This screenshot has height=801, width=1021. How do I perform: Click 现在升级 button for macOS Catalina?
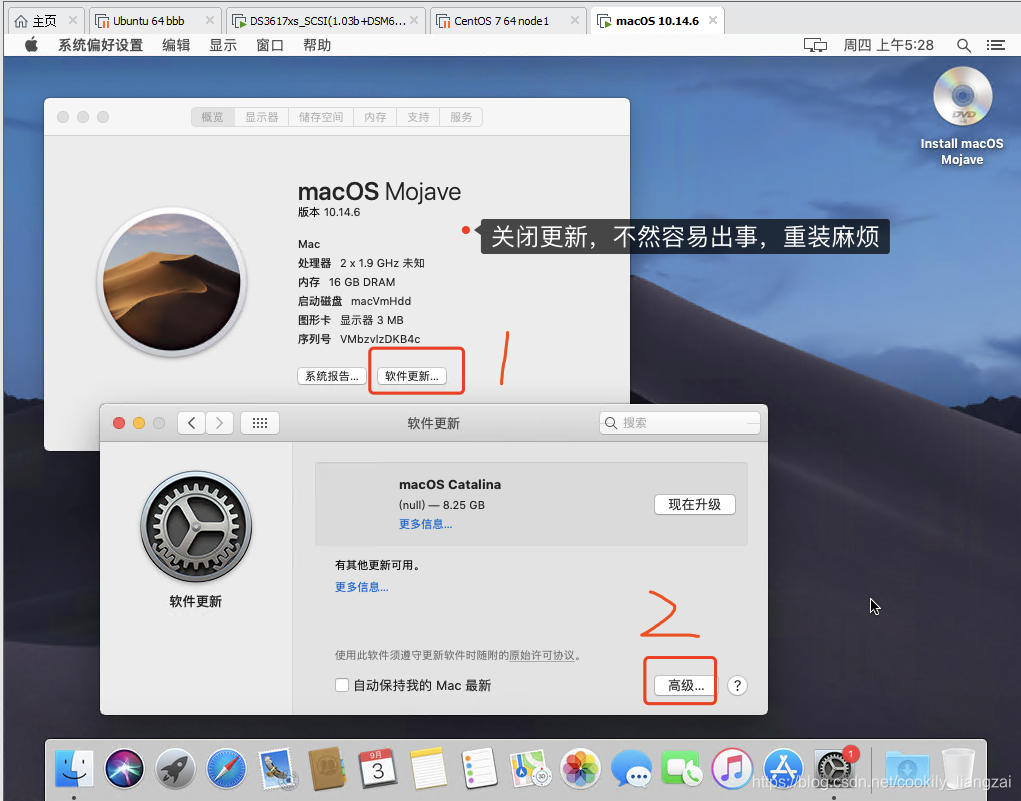point(695,505)
